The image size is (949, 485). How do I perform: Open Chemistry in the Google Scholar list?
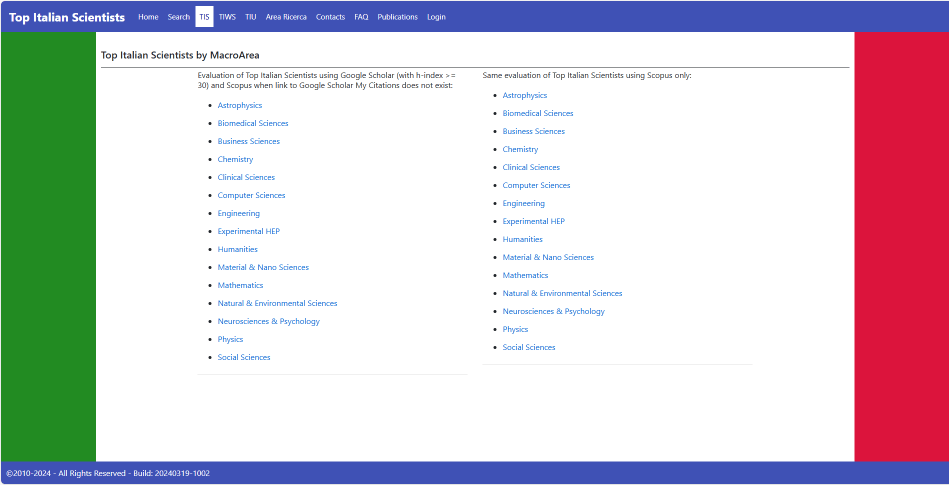pos(235,160)
